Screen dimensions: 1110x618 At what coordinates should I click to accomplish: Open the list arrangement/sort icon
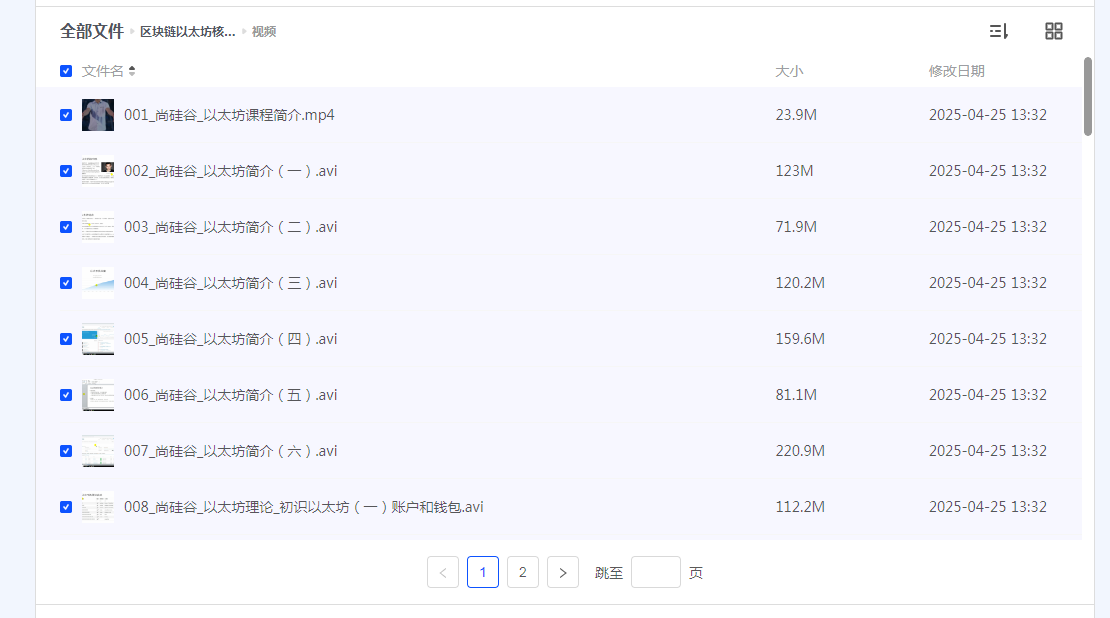point(998,31)
